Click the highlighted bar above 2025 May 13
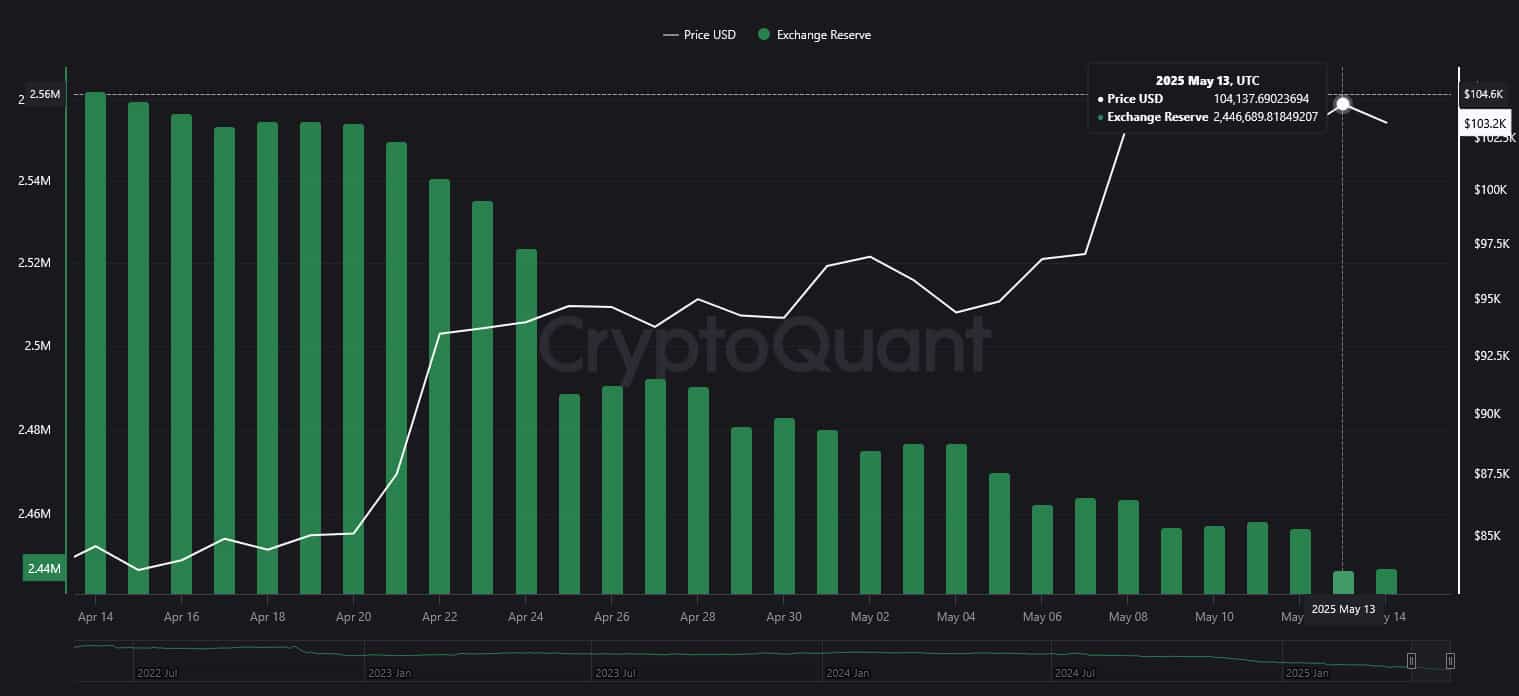The width and height of the screenshot is (1519, 696). (x=1343, y=583)
